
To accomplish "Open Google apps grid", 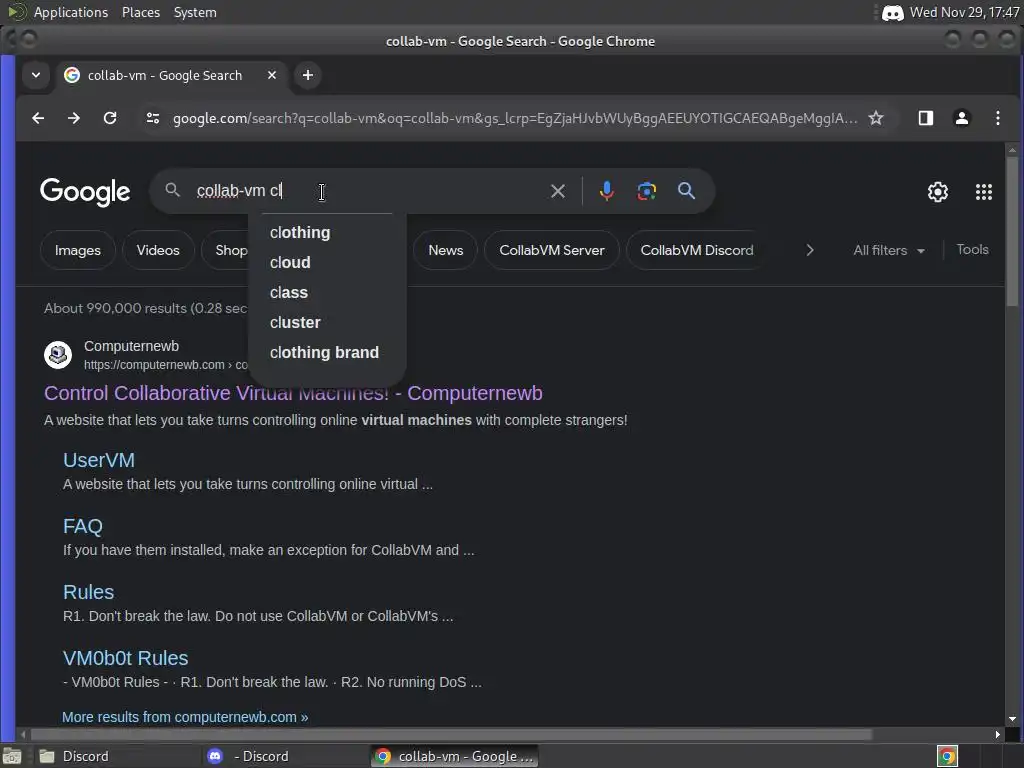I will [984, 192].
